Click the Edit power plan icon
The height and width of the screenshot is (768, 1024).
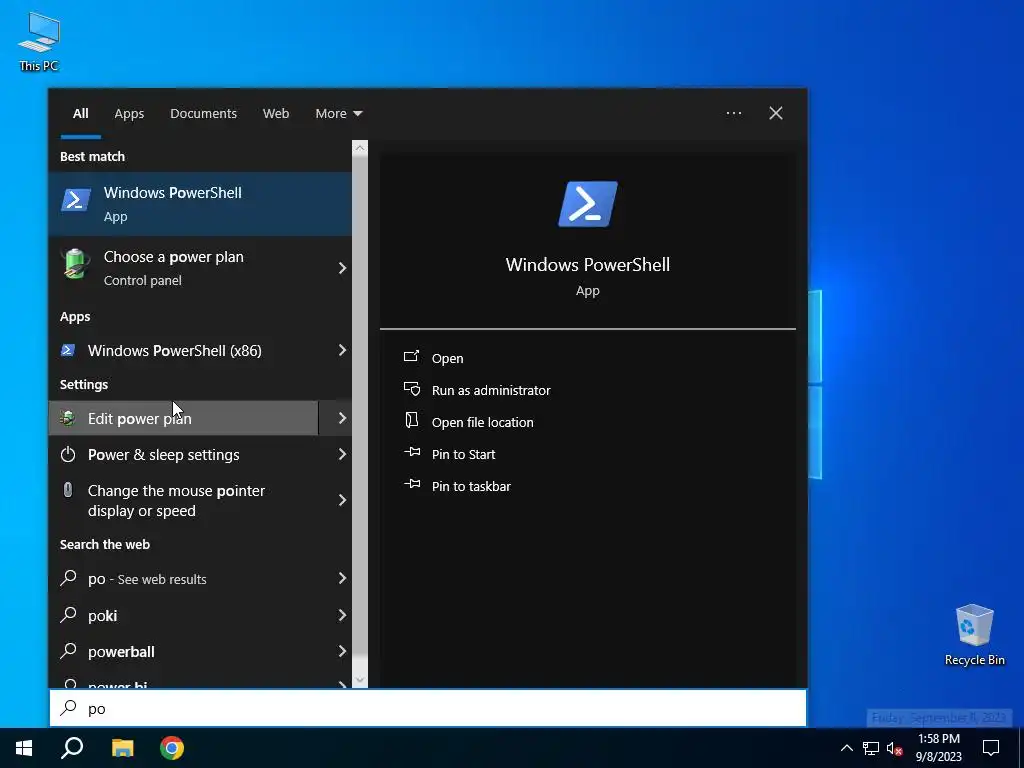(x=68, y=418)
